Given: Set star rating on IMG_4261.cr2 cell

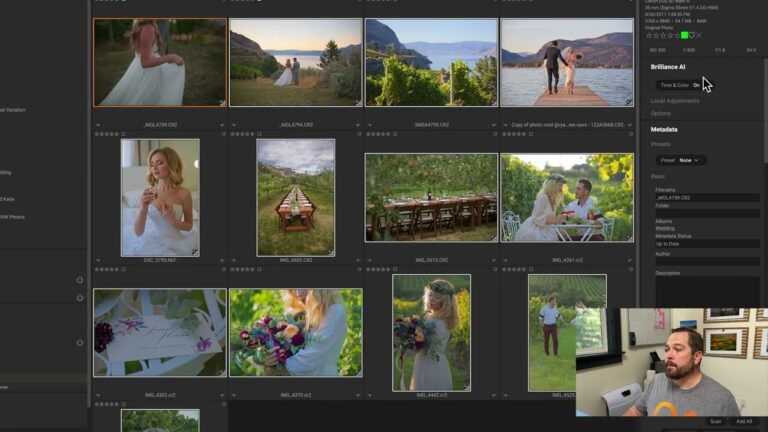Looking at the screenshot, I should point(514,134).
